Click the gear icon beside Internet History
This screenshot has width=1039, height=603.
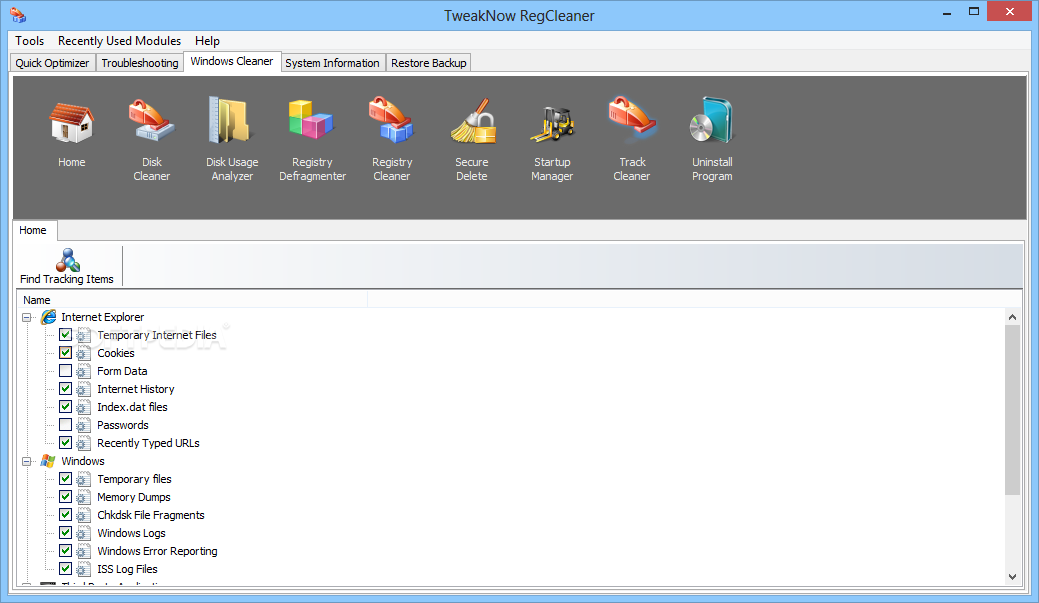[x=83, y=389]
